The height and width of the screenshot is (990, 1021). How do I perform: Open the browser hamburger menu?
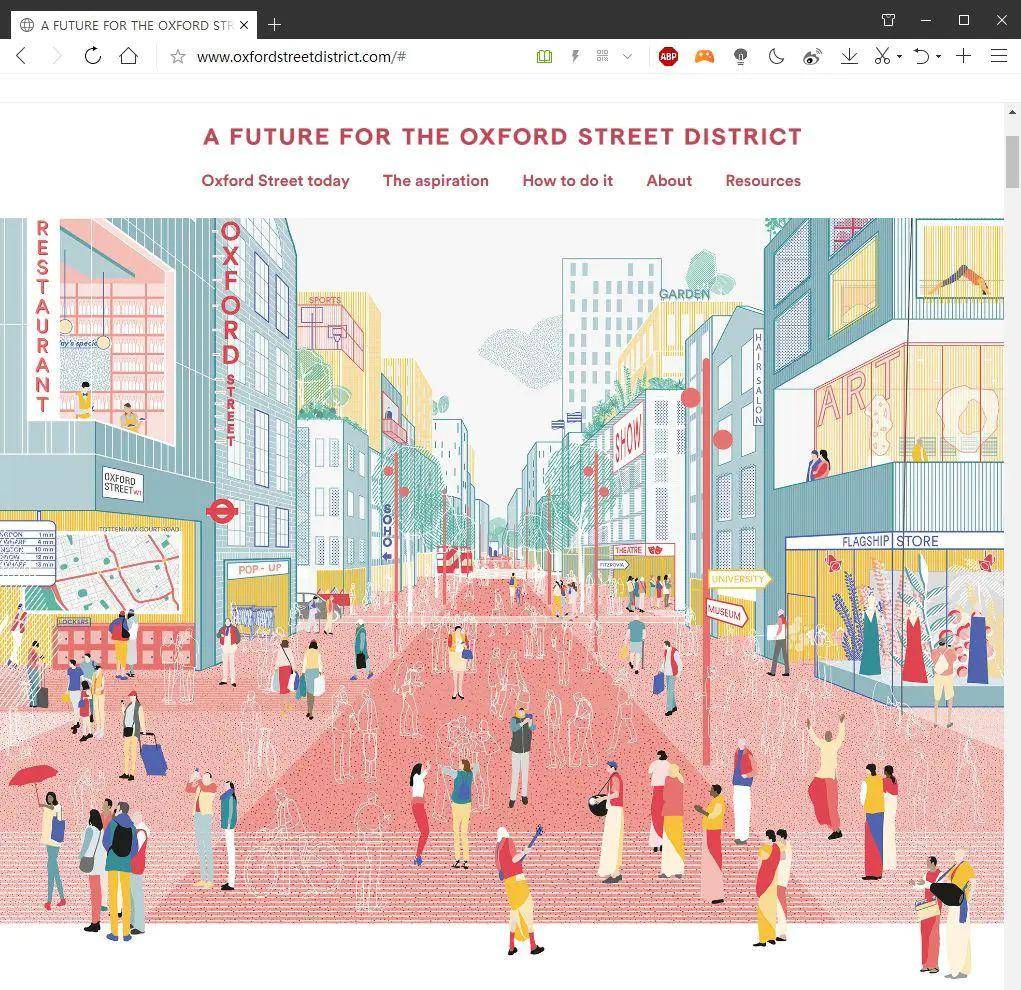tap(997, 57)
